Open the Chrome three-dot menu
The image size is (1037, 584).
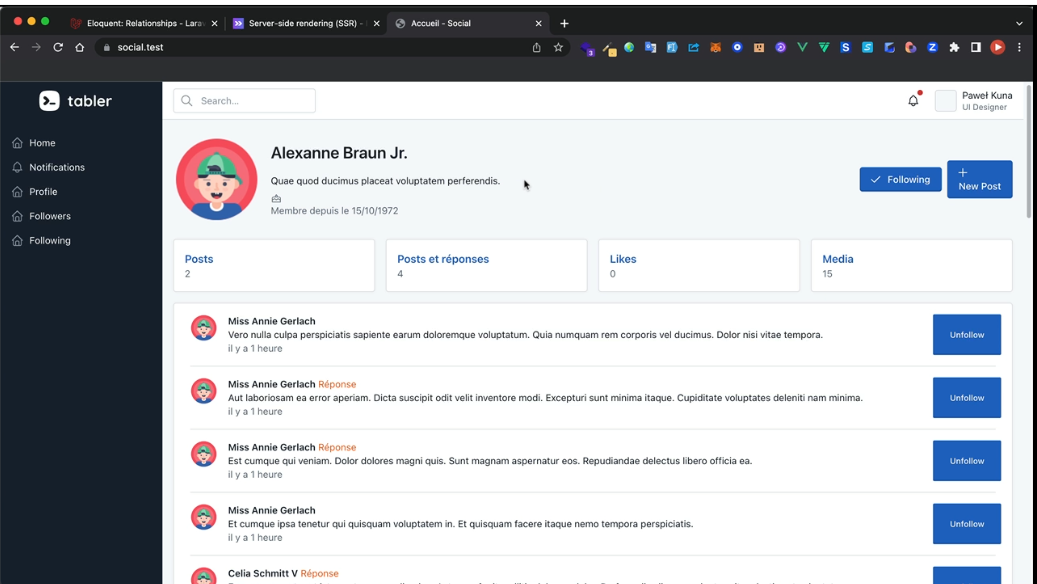(1019, 46)
